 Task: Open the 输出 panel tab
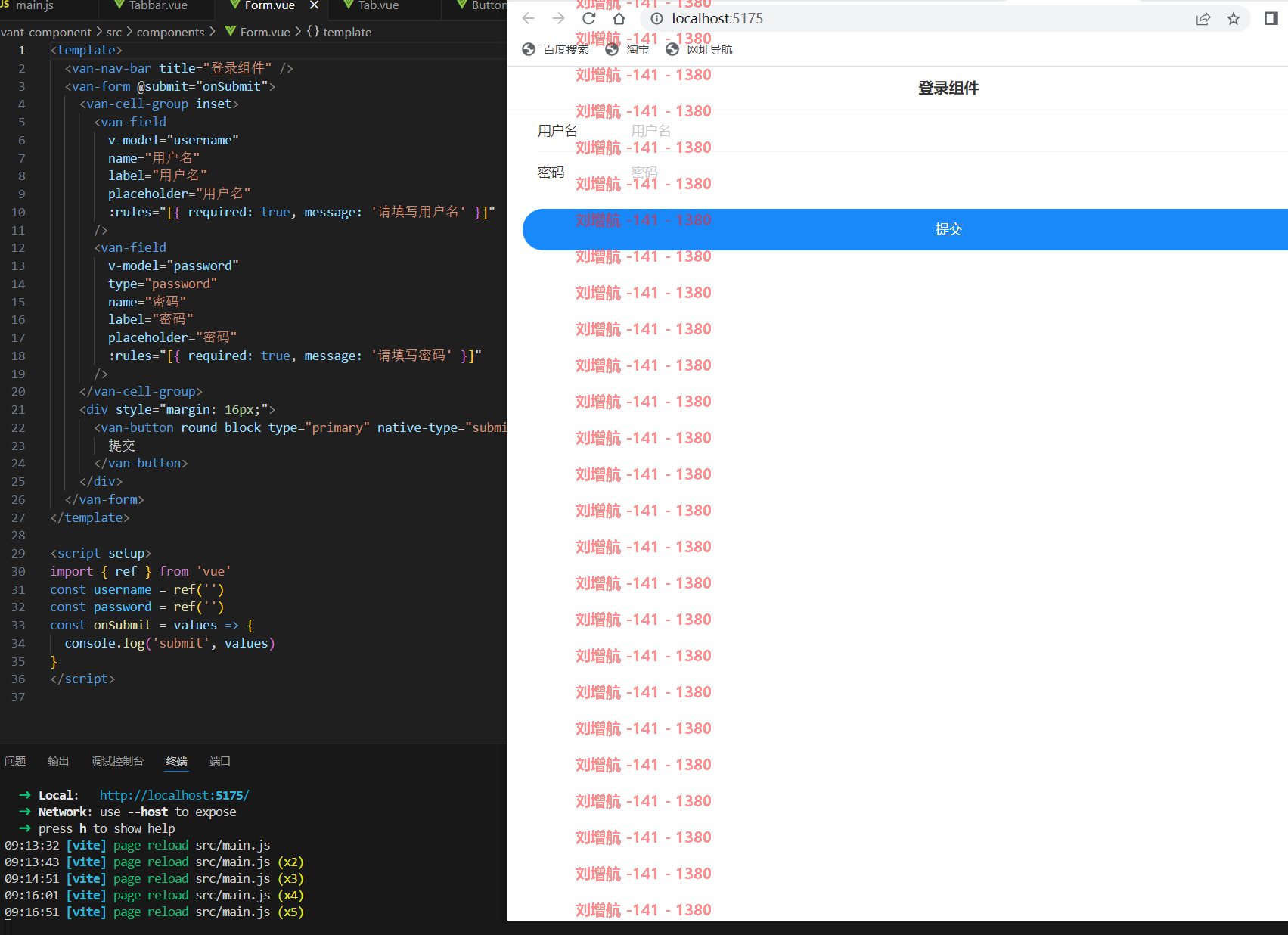(58, 761)
